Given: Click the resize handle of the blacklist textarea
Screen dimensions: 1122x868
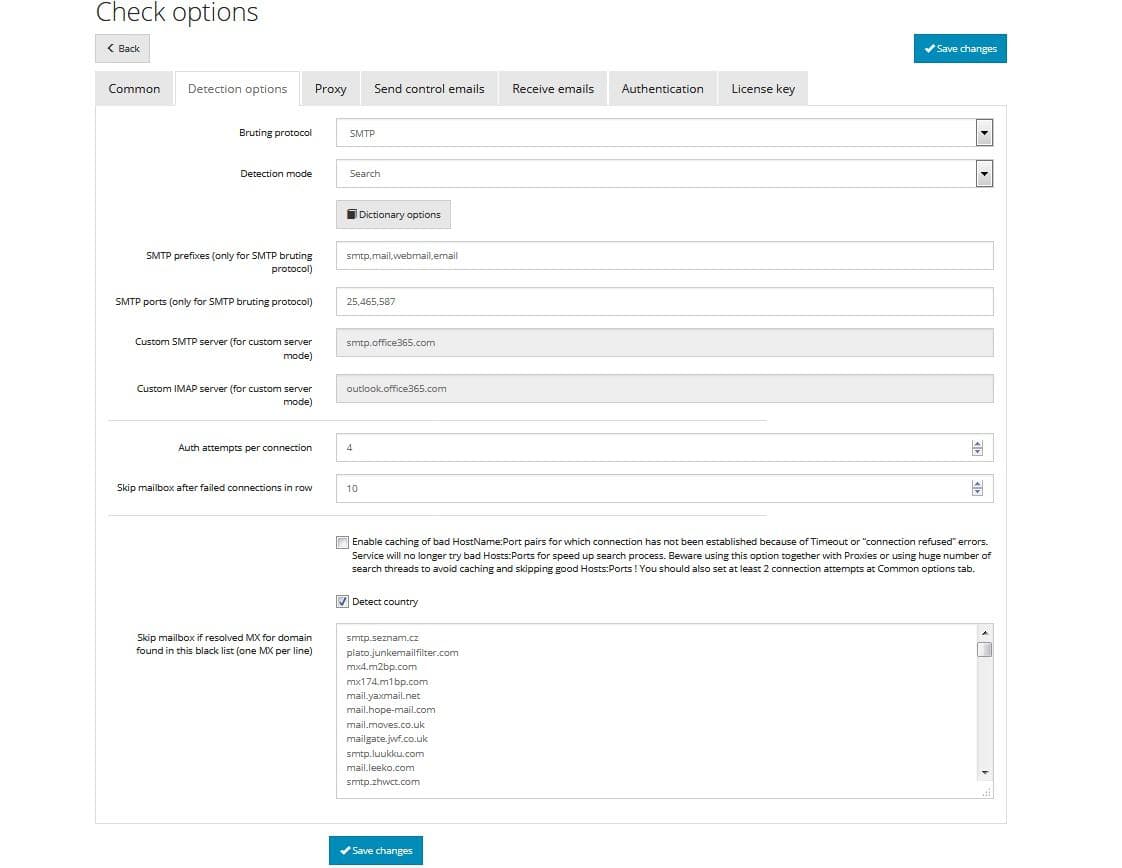Looking at the screenshot, I should pyautogui.click(x=986, y=790).
